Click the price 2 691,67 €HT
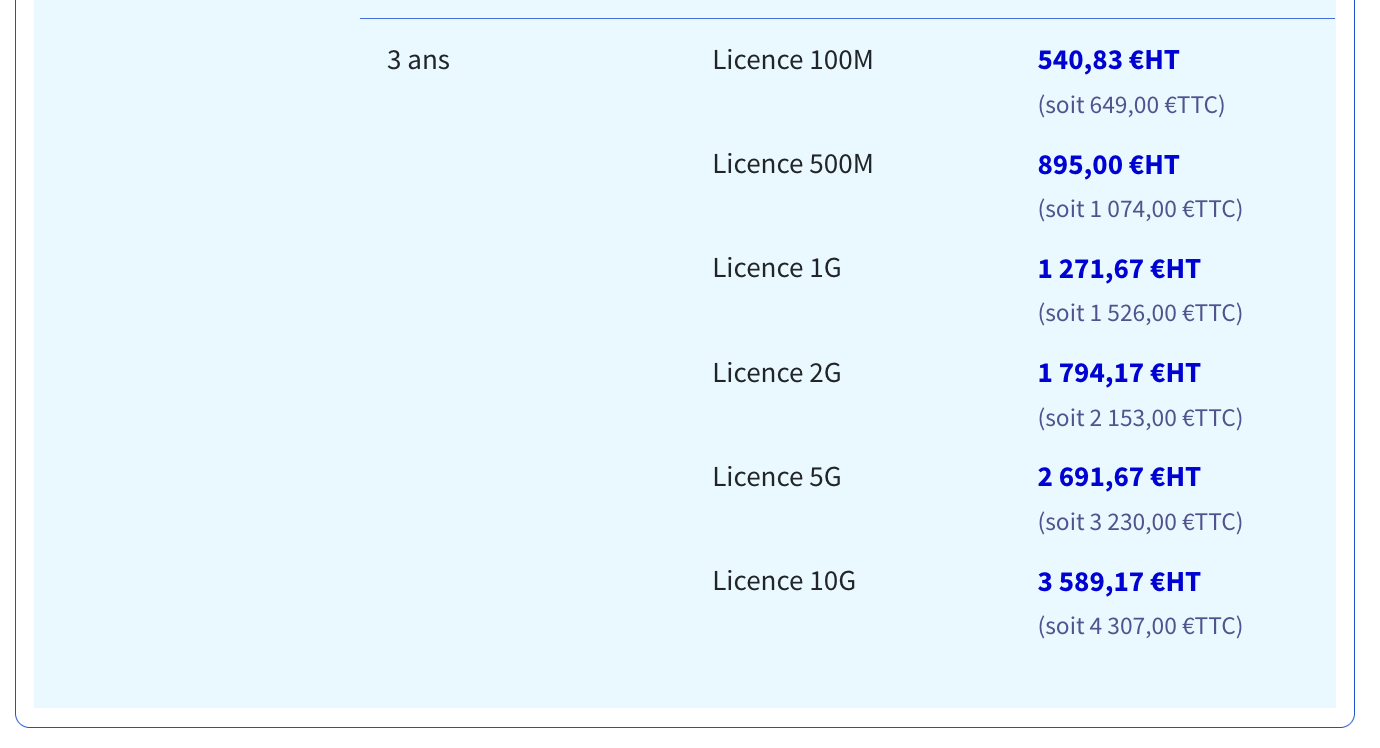This screenshot has height=748, width=1380. click(1119, 477)
